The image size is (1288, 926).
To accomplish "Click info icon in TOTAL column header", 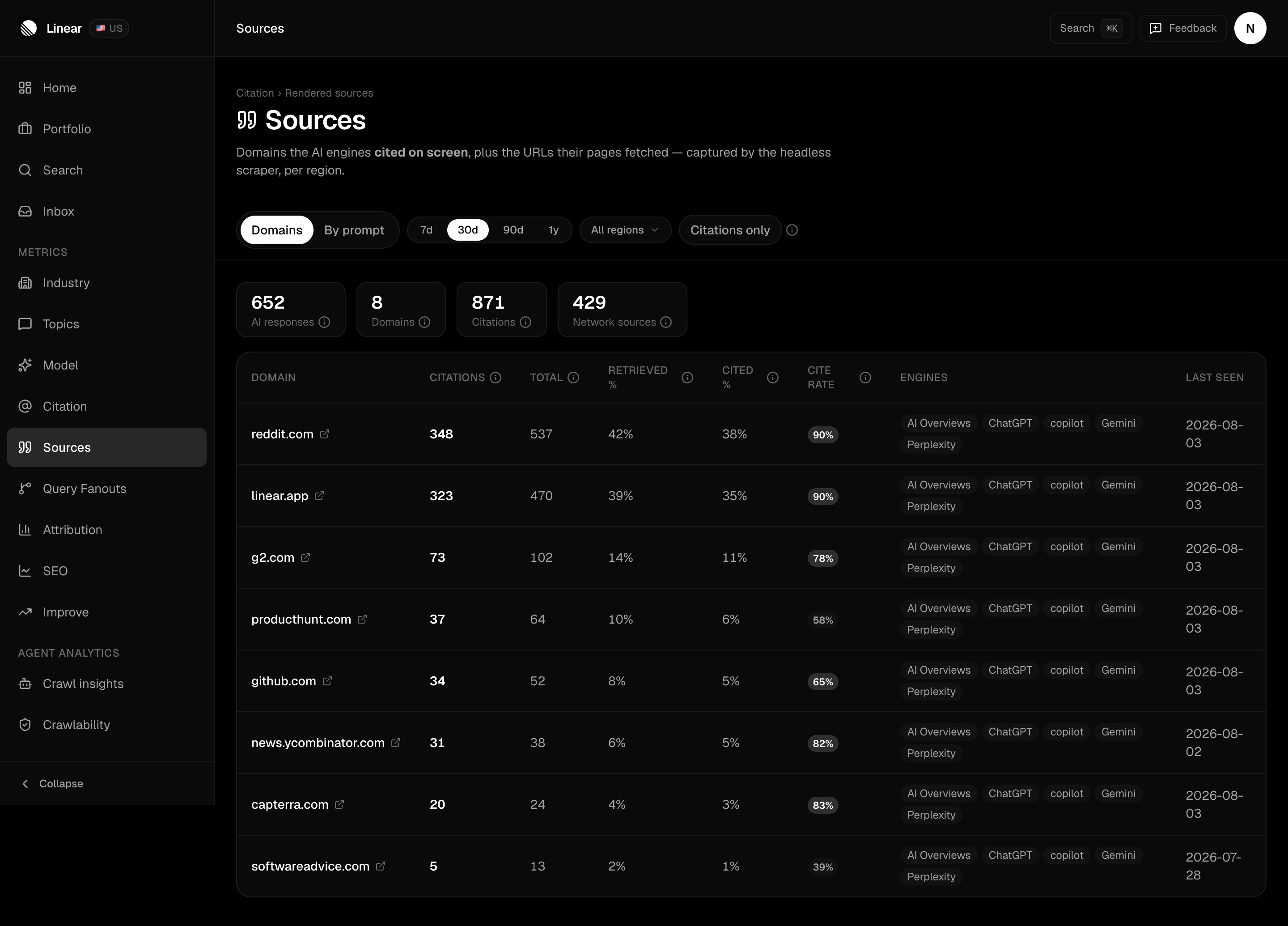I will tap(573, 378).
